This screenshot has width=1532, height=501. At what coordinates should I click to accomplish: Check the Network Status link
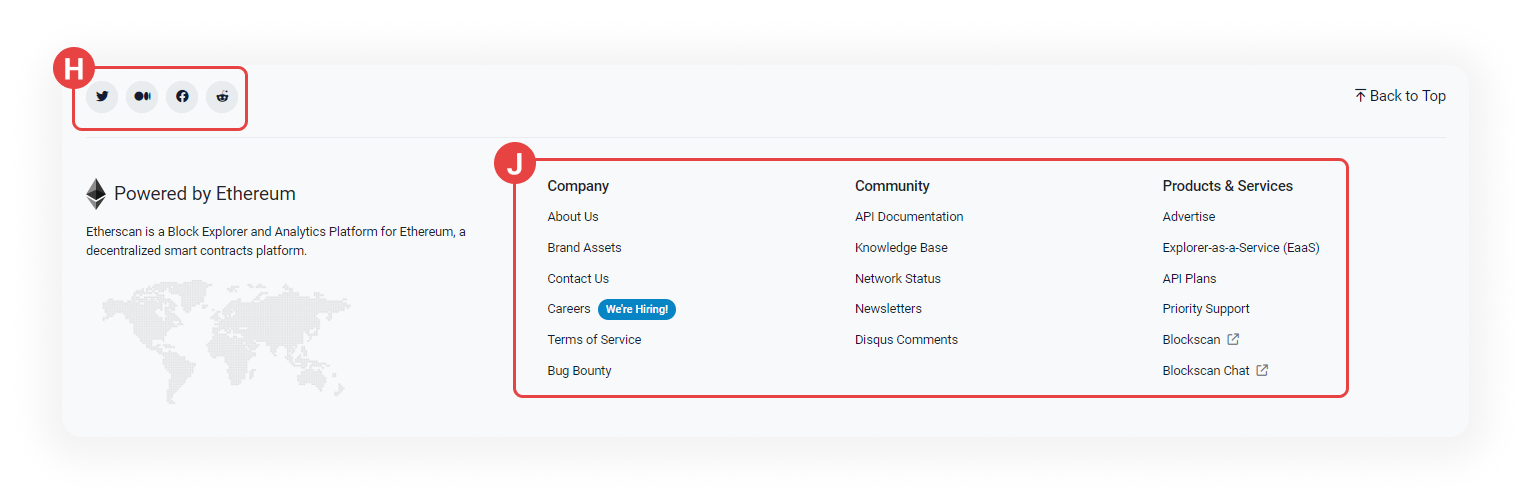pyautogui.click(x=898, y=279)
